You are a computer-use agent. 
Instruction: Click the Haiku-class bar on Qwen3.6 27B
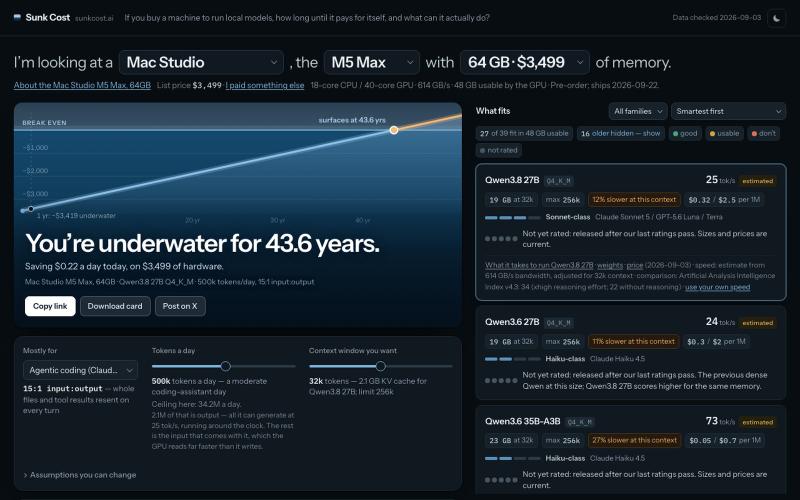point(512,359)
